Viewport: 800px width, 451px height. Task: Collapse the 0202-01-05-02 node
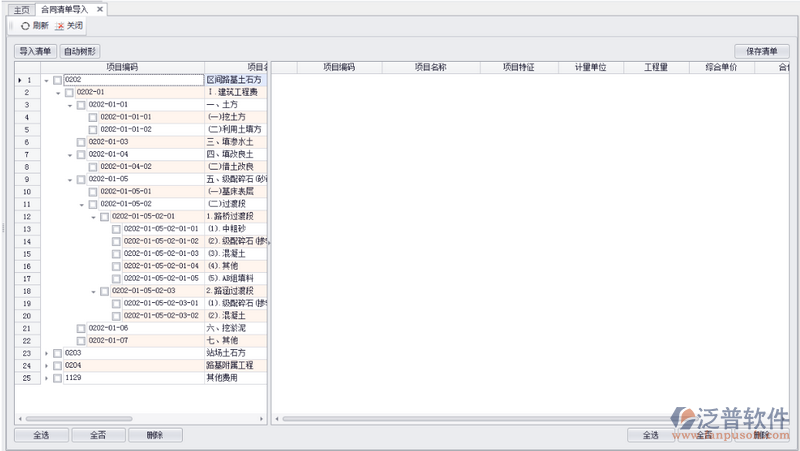tap(82, 205)
